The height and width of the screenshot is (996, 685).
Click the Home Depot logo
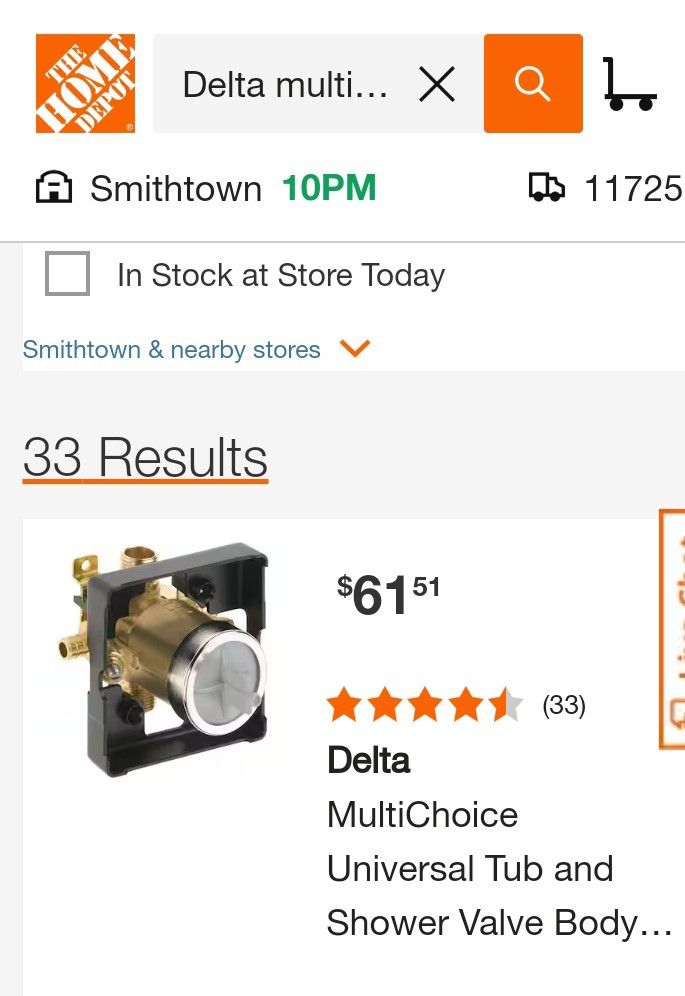[85, 84]
